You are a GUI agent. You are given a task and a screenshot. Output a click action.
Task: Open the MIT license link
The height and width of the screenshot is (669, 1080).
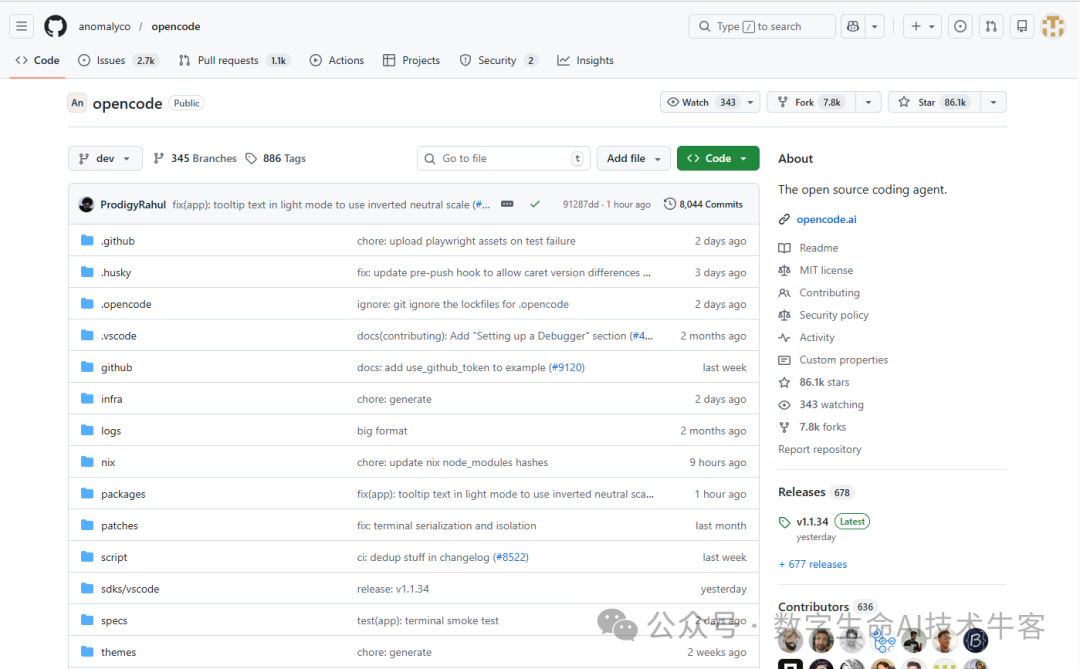pyautogui.click(x=826, y=270)
